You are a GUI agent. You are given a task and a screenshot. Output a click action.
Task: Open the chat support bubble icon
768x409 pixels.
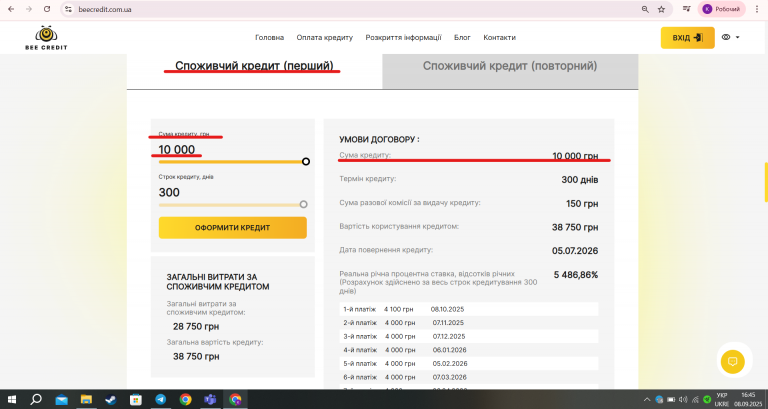coord(733,362)
